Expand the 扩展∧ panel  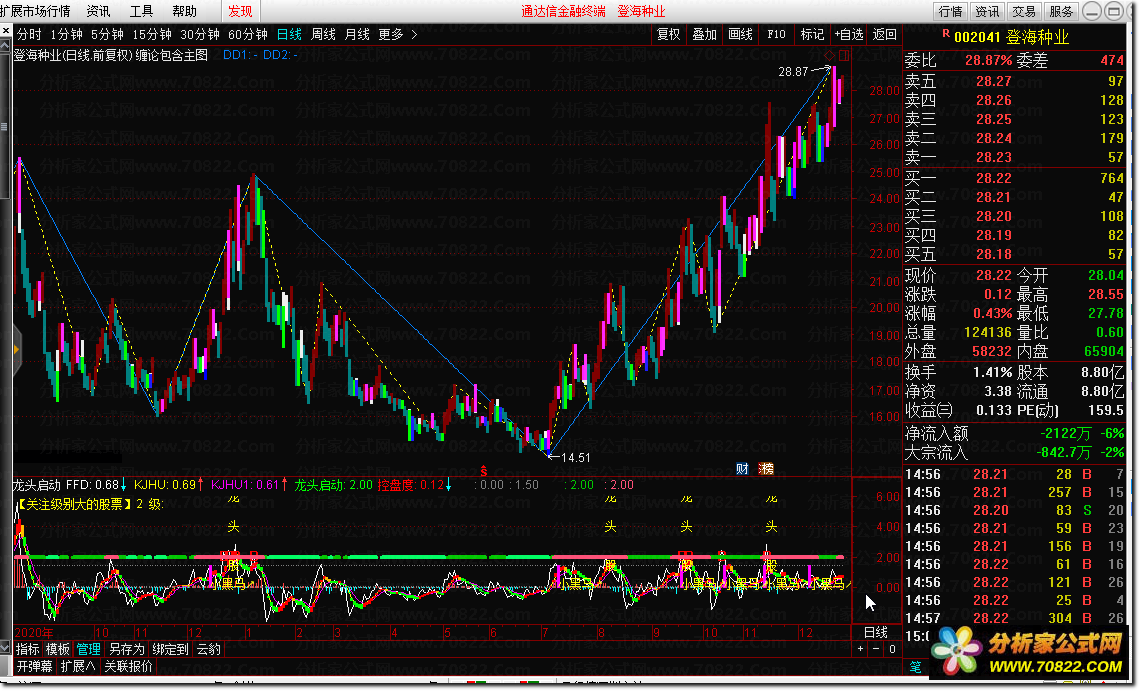tap(78, 666)
